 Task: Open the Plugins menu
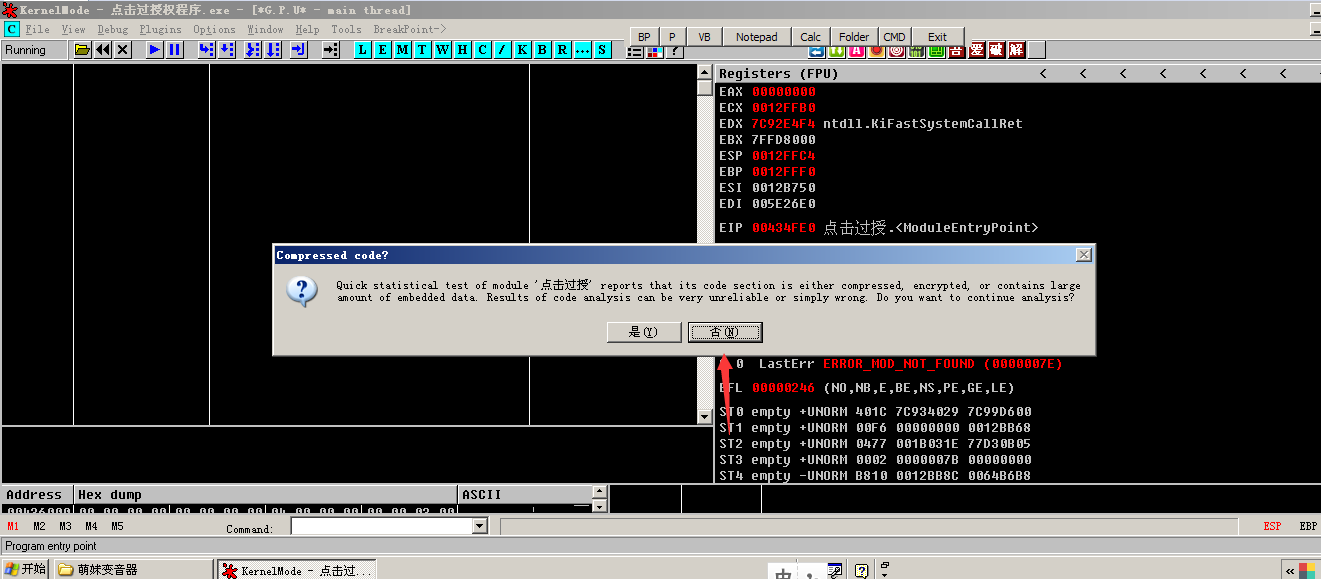click(160, 29)
